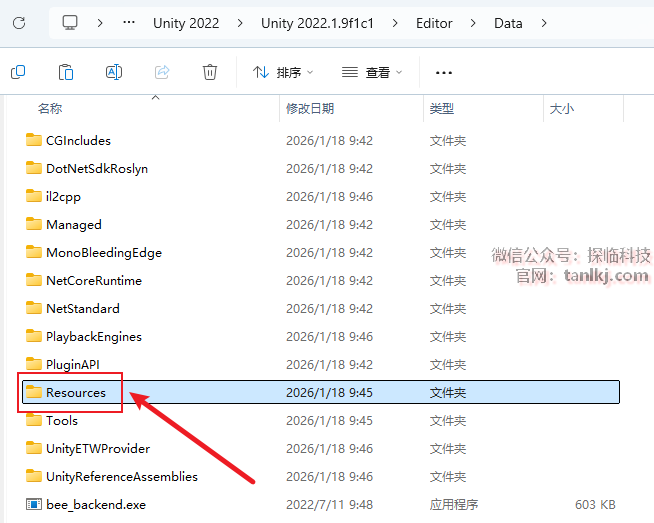This screenshot has width=654, height=523.
Task: Select the MonoBleedingEdge folder icon
Action: pyautogui.click(x=33, y=252)
